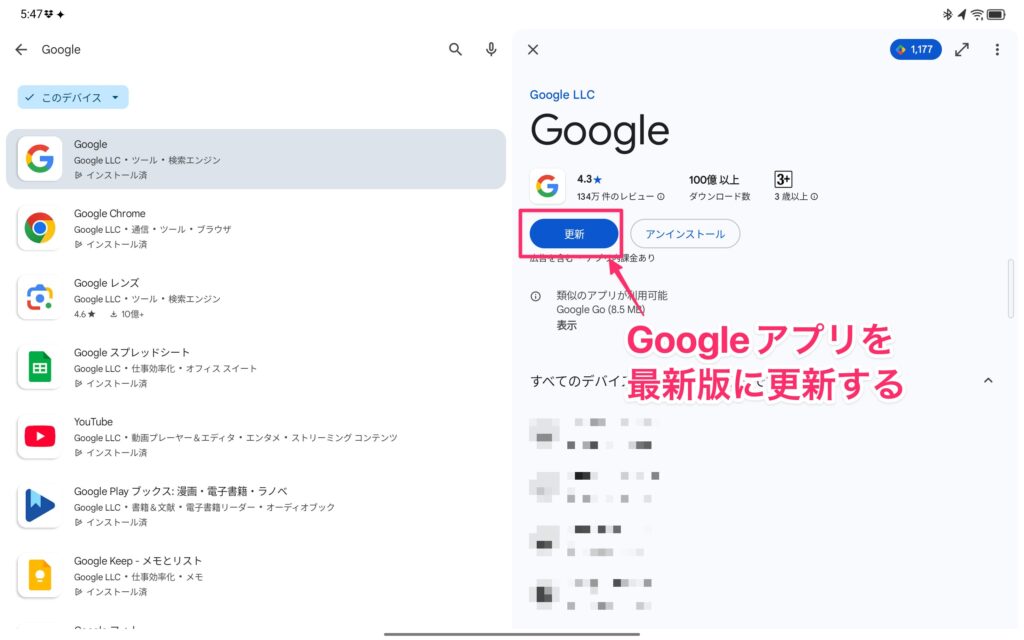Screen dimensions: 1024x640
Task: Tap the Wi-Fi status icon
Action: (977, 14)
